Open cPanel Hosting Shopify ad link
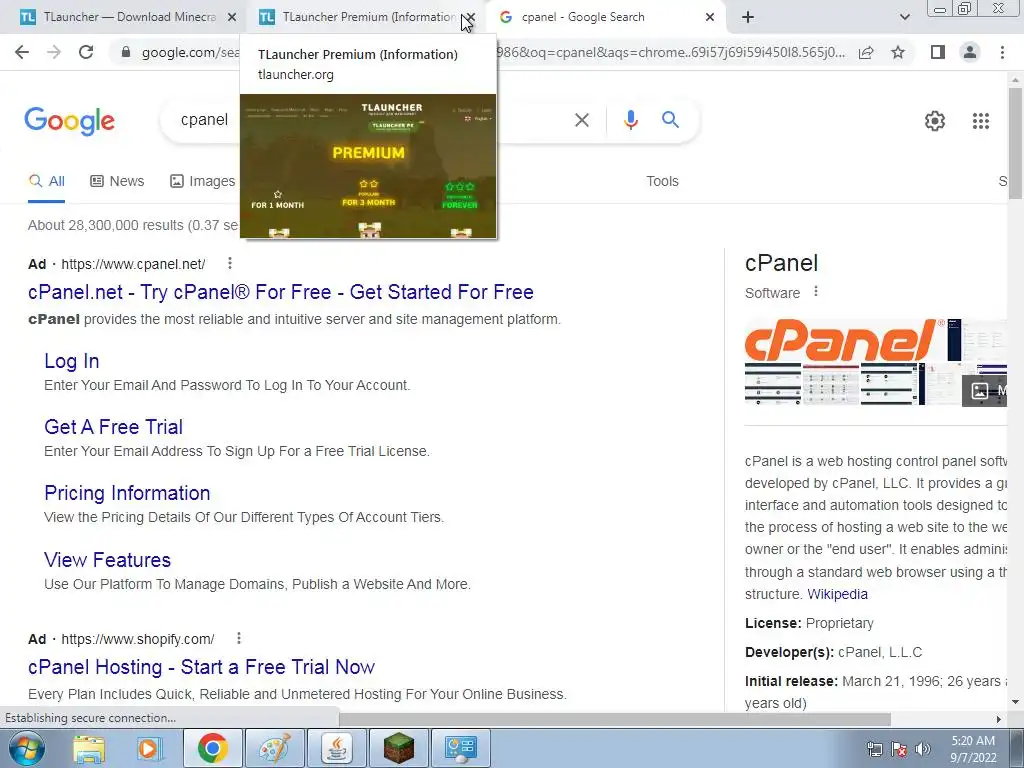The width and height of the screenshot is (1024, 768). (x=201, y=667)
